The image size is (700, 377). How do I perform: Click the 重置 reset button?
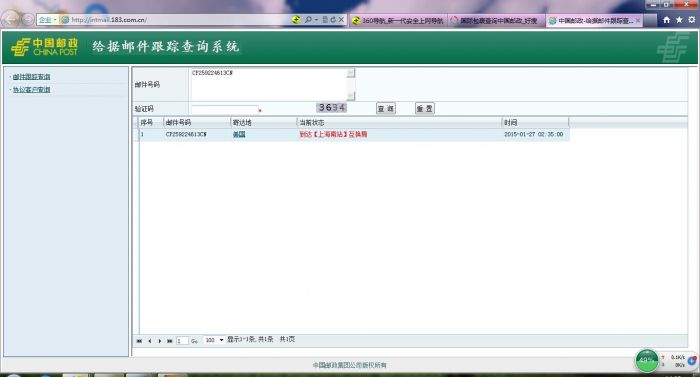[425, 109]
